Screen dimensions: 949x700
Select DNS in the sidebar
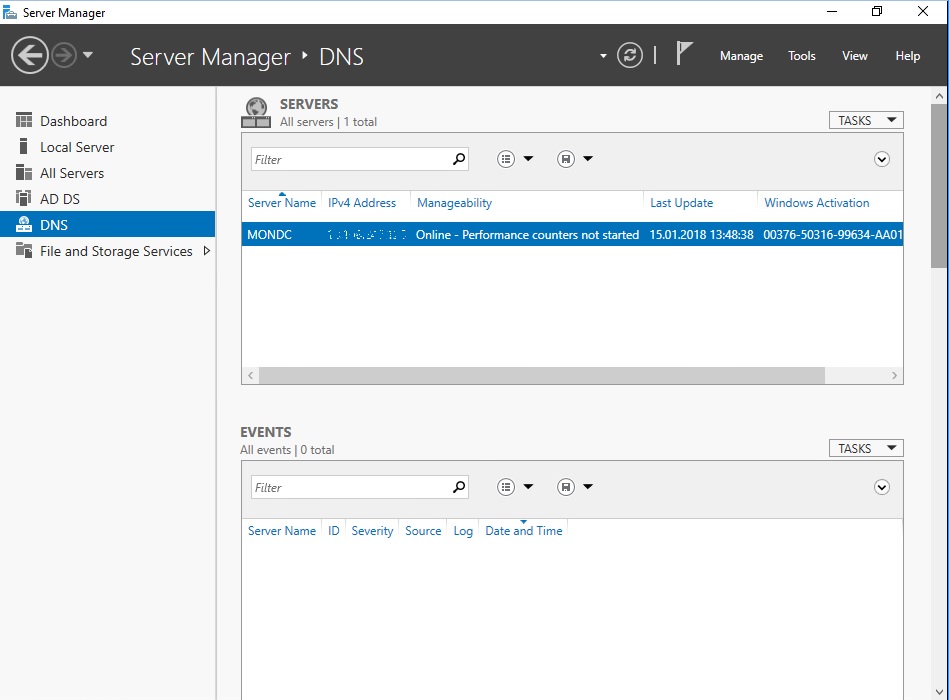click(x=108, y=224)
